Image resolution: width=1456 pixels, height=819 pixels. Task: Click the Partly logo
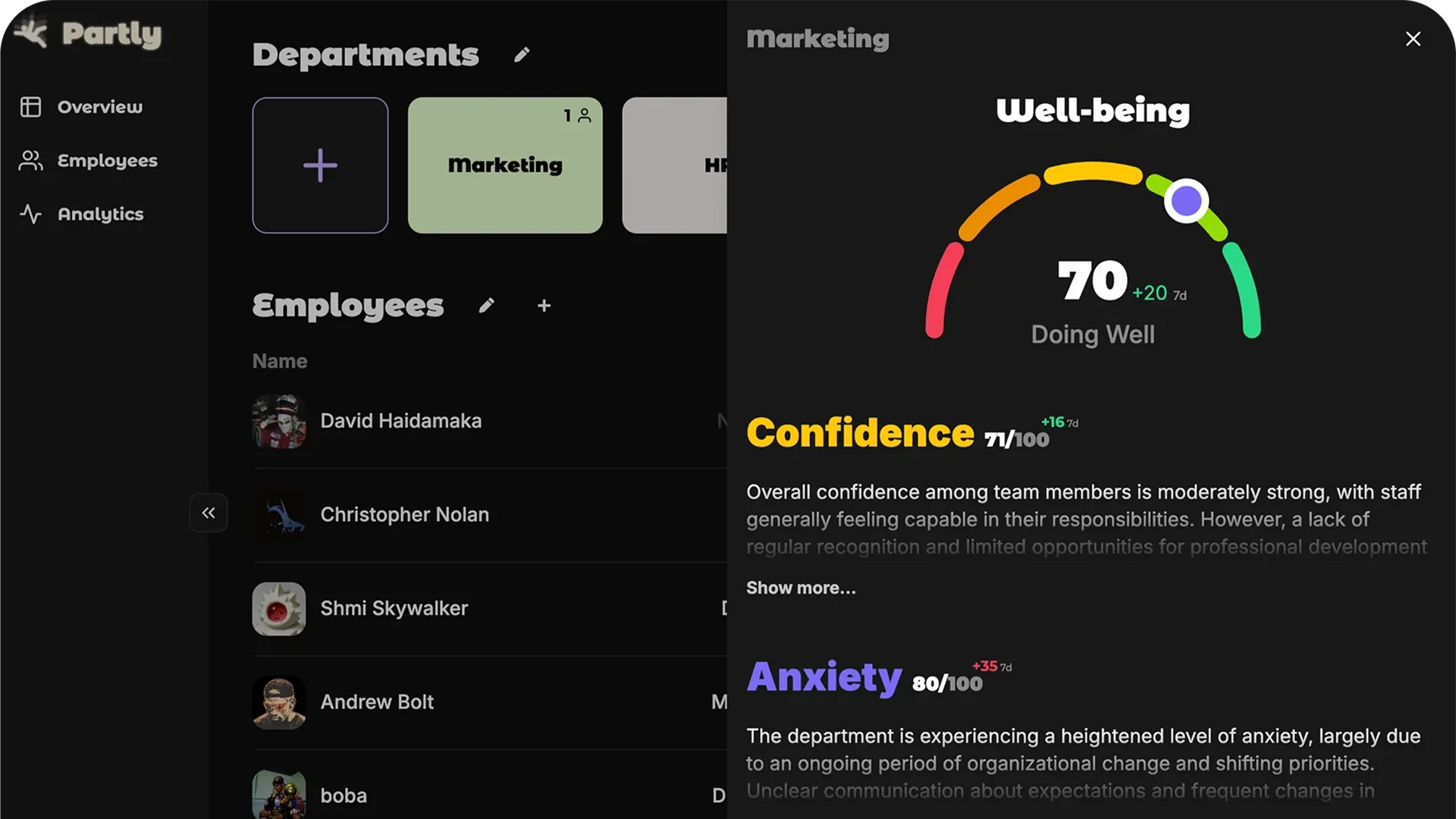pos(86,33)
